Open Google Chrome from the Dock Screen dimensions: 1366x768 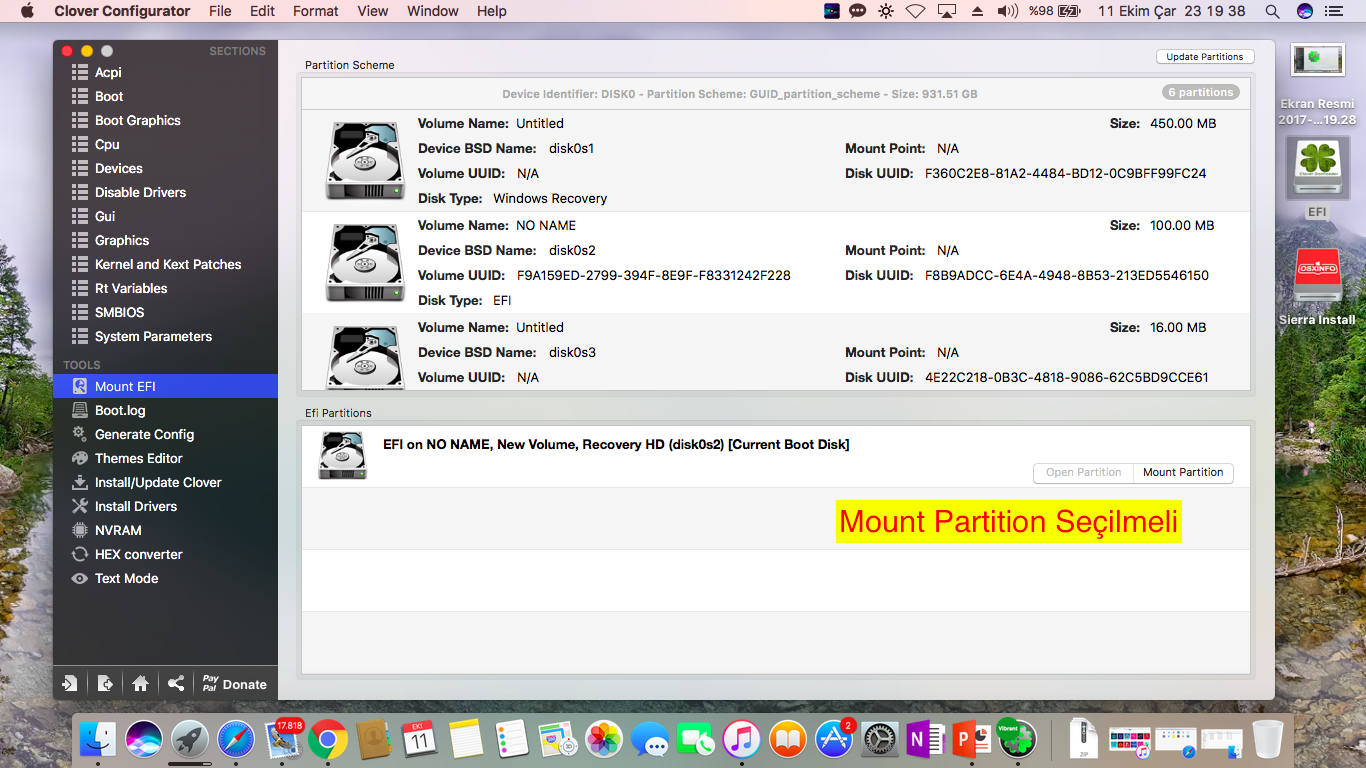pos(328,740)
